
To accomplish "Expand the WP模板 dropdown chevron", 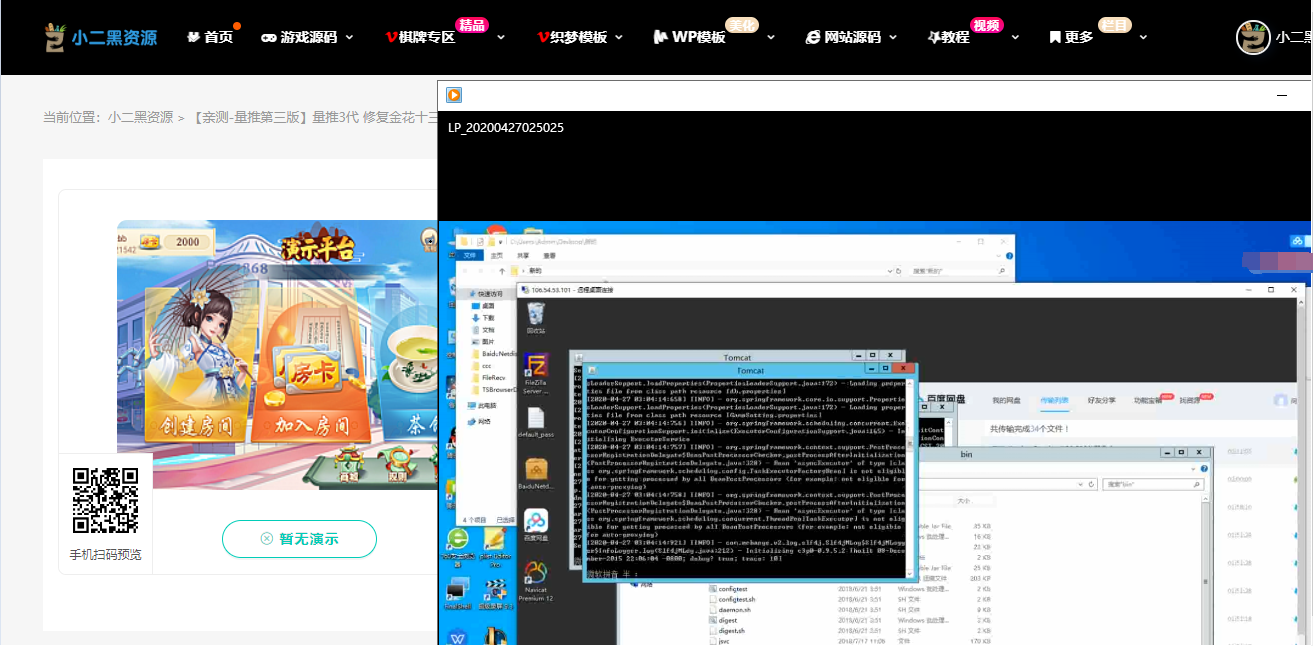I will tap(771, 37).
